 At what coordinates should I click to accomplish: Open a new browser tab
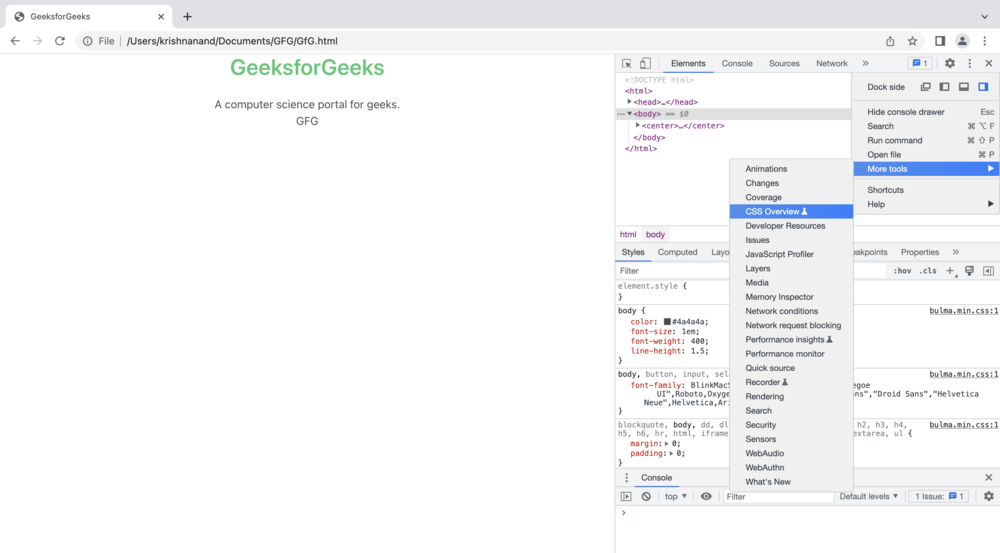188,17
